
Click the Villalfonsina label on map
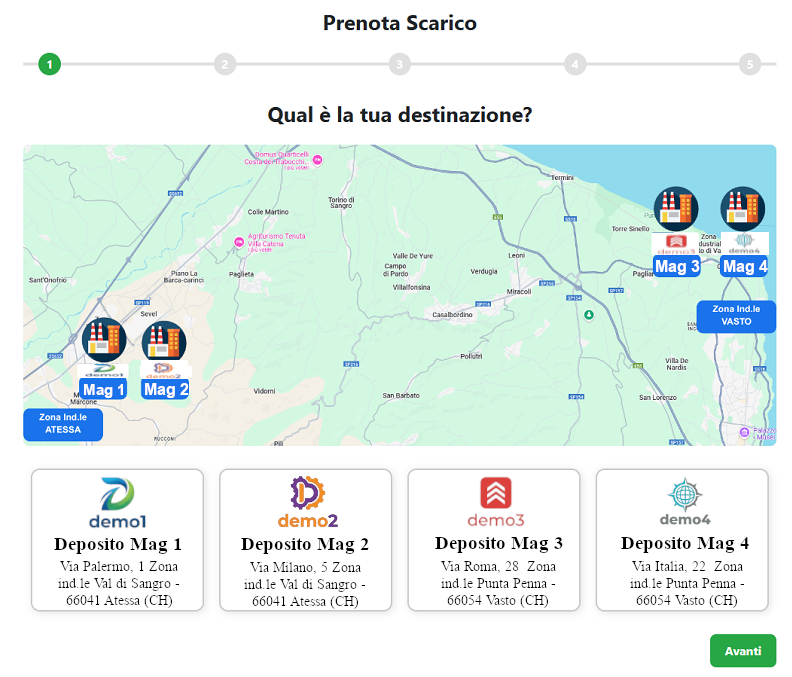coord(412,287)
